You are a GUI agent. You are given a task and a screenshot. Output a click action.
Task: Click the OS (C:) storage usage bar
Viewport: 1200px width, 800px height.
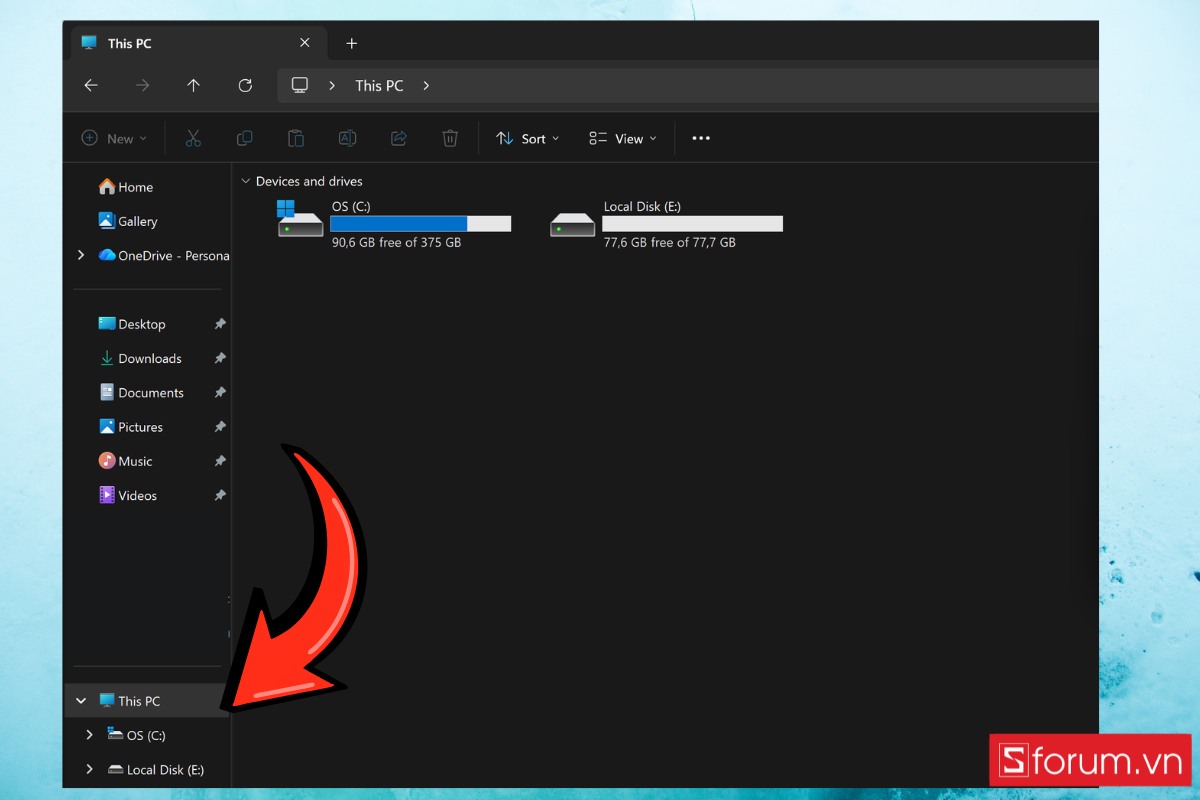point(420,223)
